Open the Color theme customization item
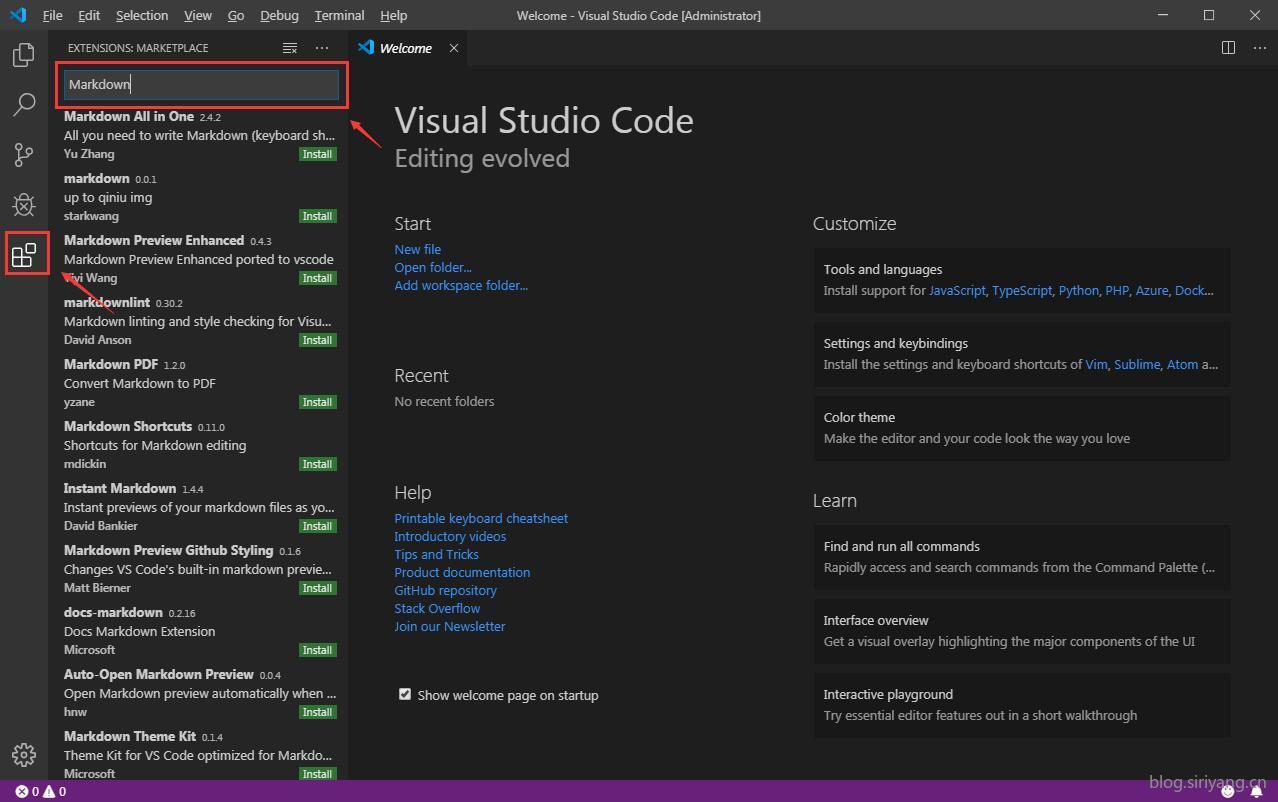 click(1021, 428)
